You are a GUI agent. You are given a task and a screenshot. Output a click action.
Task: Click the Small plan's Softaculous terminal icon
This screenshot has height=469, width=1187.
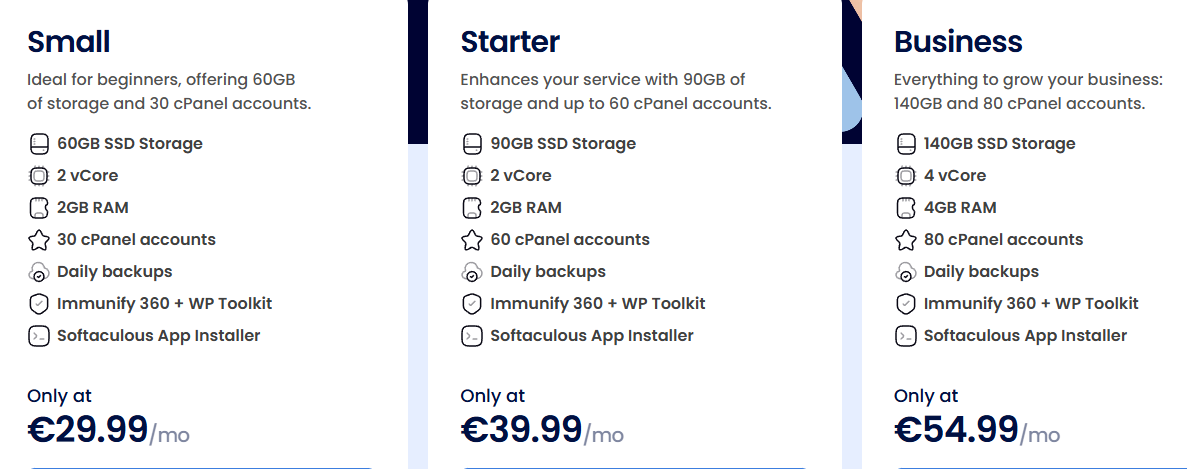pyautogui.click(x=38, y=336)
